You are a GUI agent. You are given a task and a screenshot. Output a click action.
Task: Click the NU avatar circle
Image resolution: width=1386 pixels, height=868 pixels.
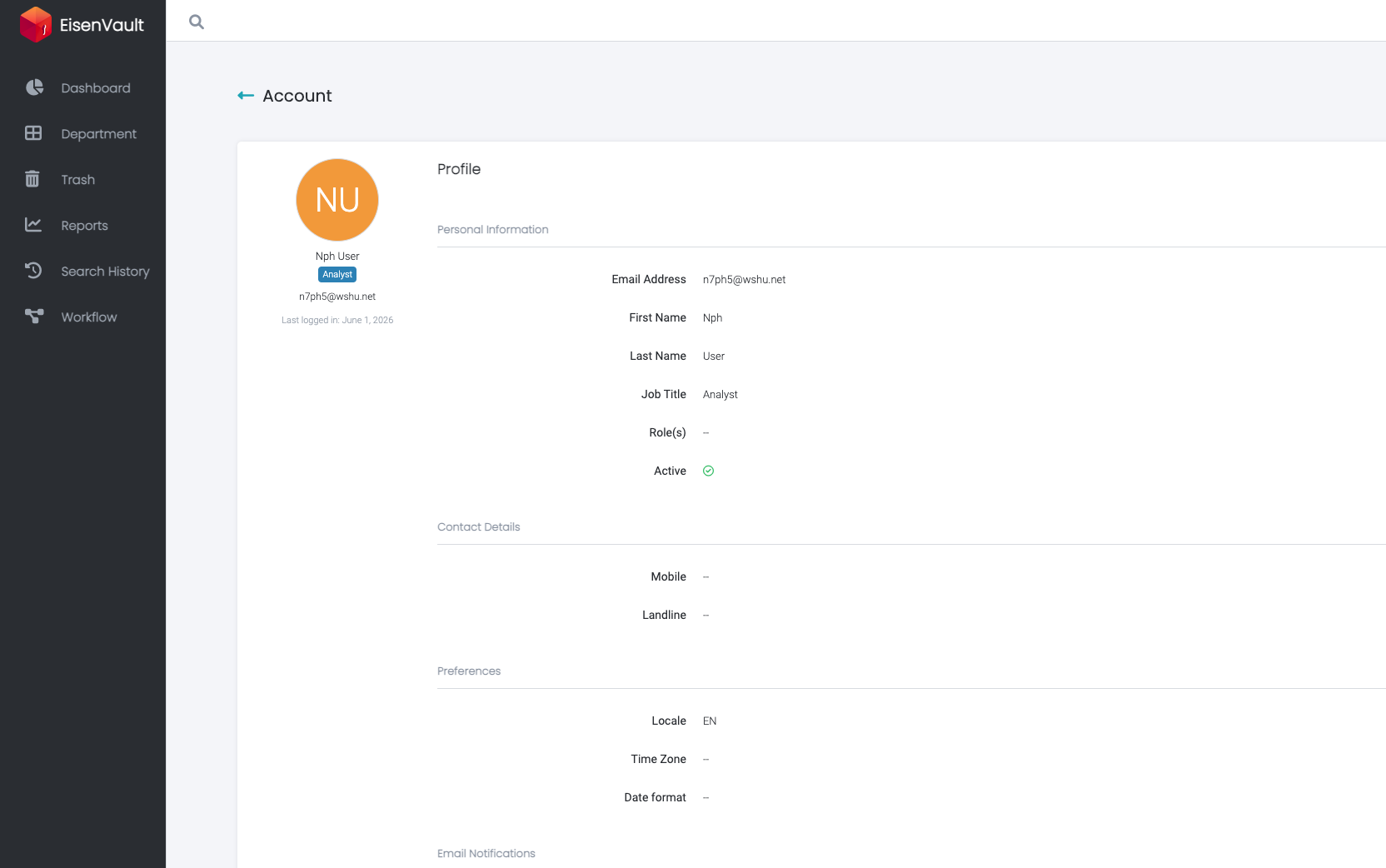point(337,200)
